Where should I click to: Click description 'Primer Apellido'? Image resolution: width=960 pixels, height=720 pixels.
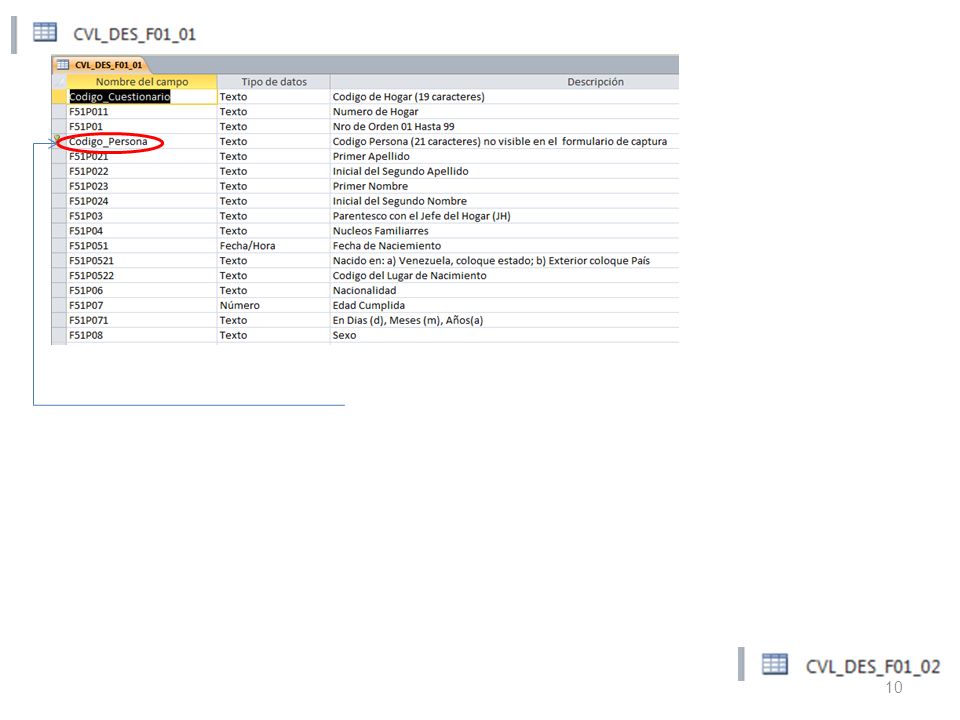(x=371, y=157)
